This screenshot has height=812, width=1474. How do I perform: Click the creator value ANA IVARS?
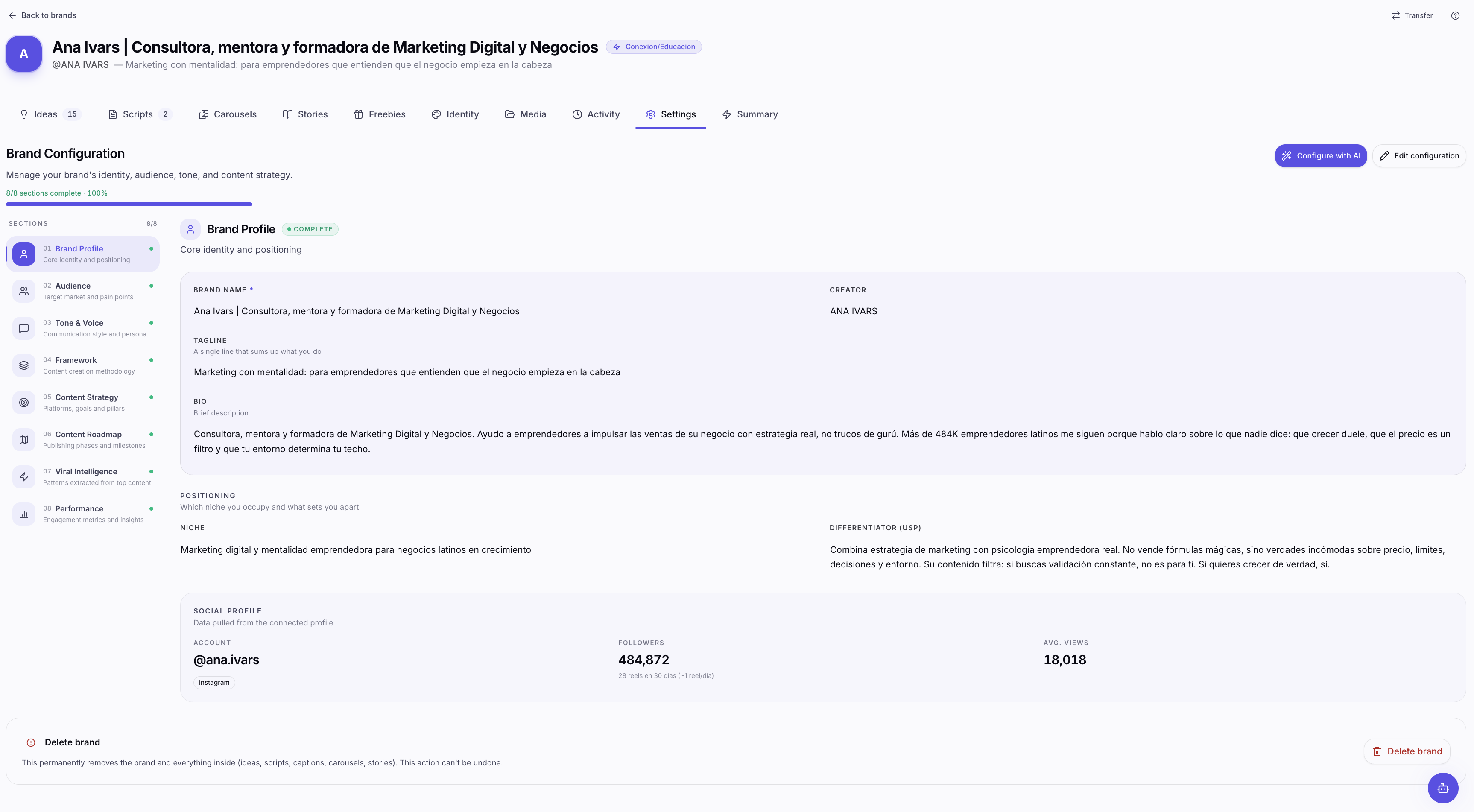(x=853, y=311)
